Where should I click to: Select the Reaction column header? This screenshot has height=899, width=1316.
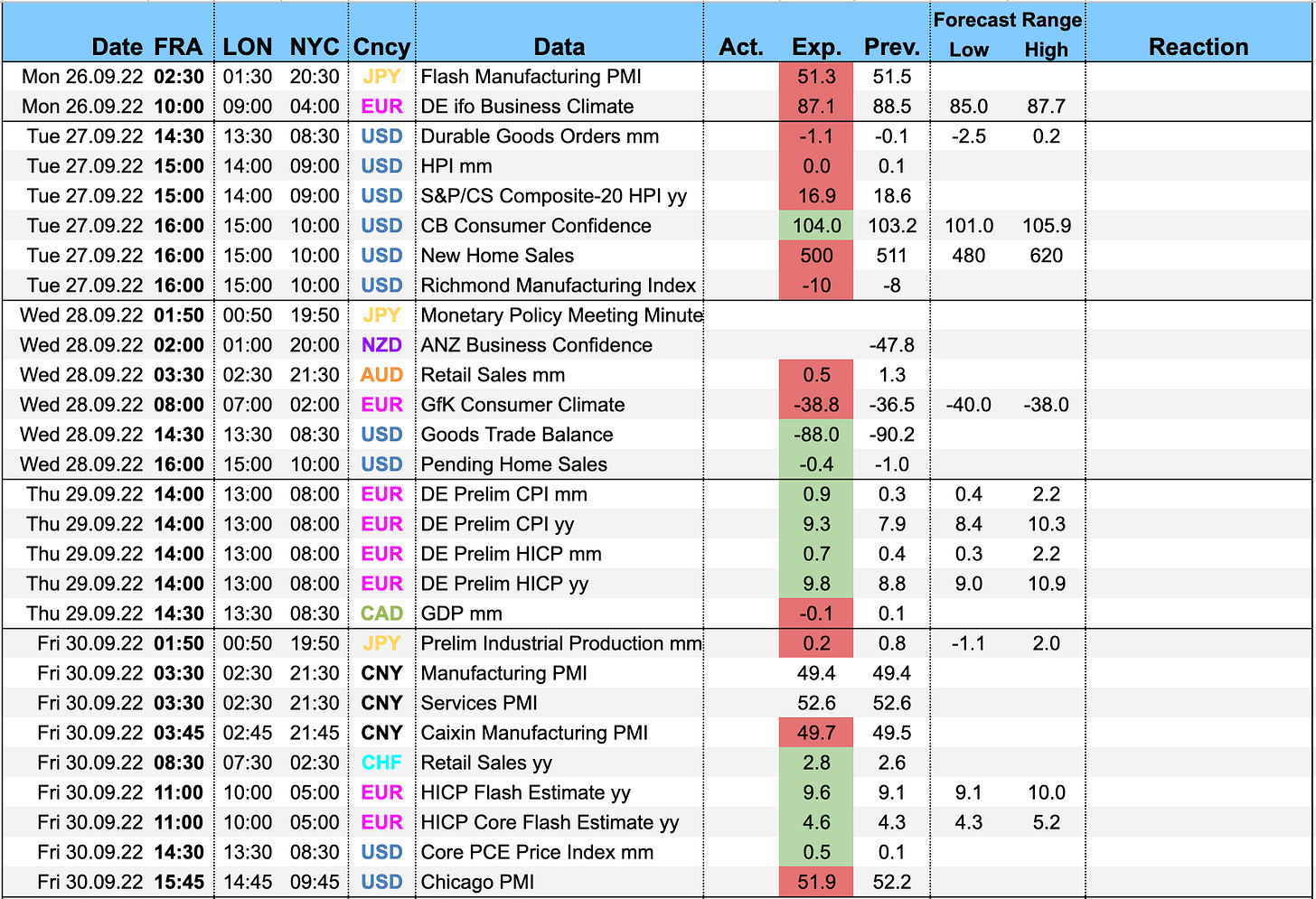point(1198,47)
